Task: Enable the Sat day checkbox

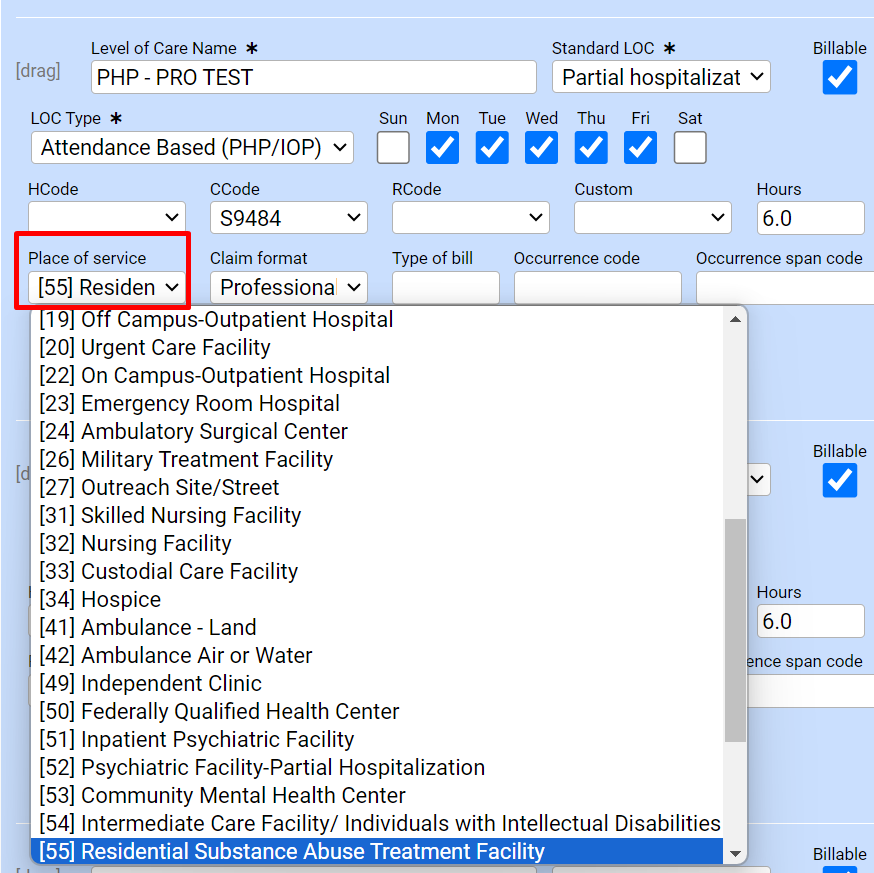Action: pyautogui.click(x=690, y=147)
